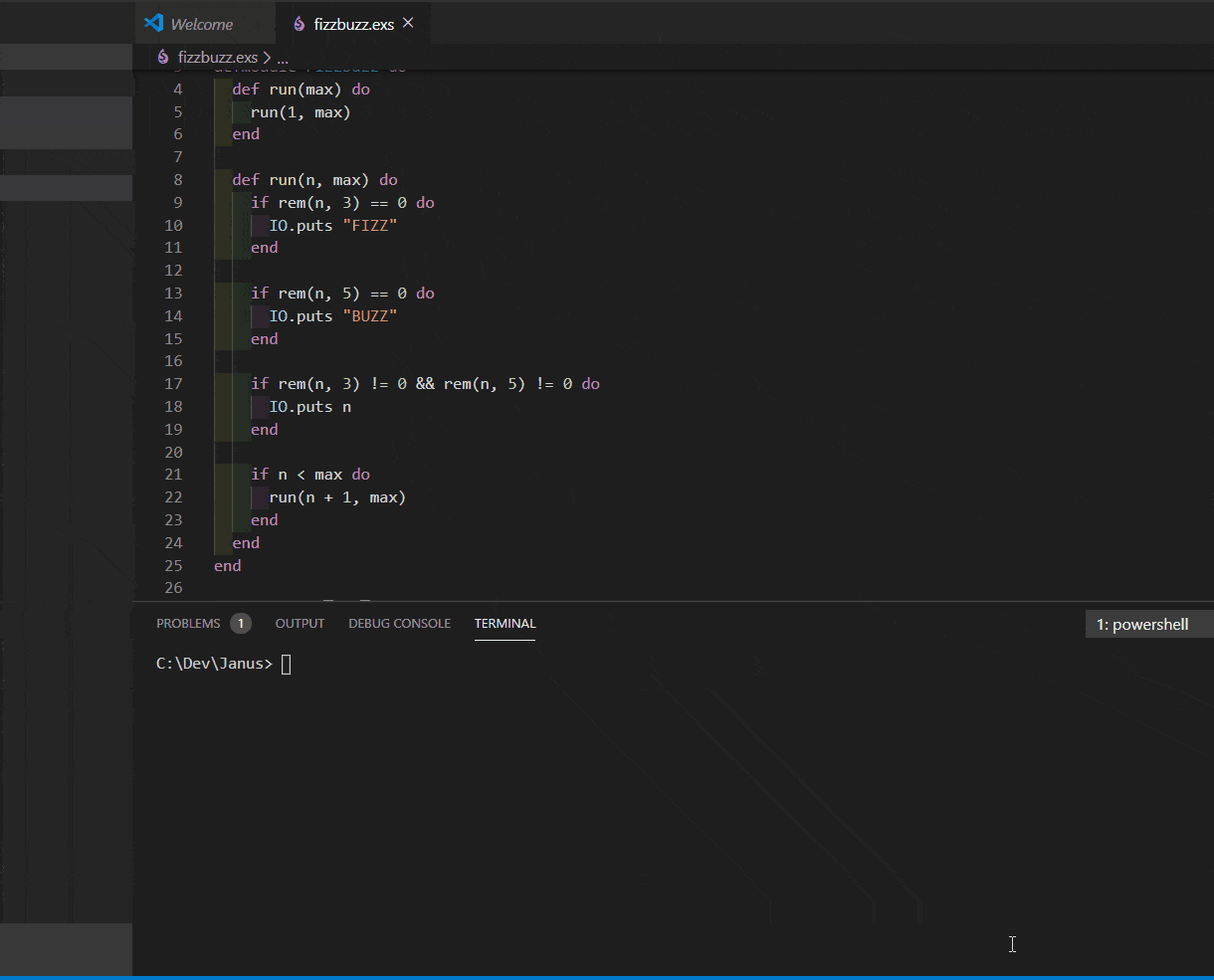Click the 'run(n + 1, max)' line
Image resolution: width=1214 pixels, height=980 pixels.
(337, 497)
